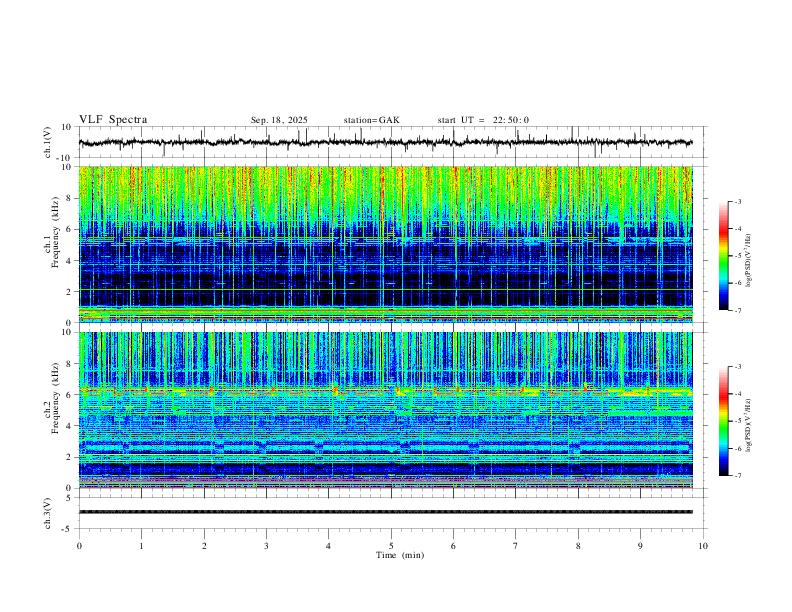The height and width of the screenshot is (612, 792).
Task: Click the ch.2 "Frequency (kHz)" axis label
Action: click(56, 398)
